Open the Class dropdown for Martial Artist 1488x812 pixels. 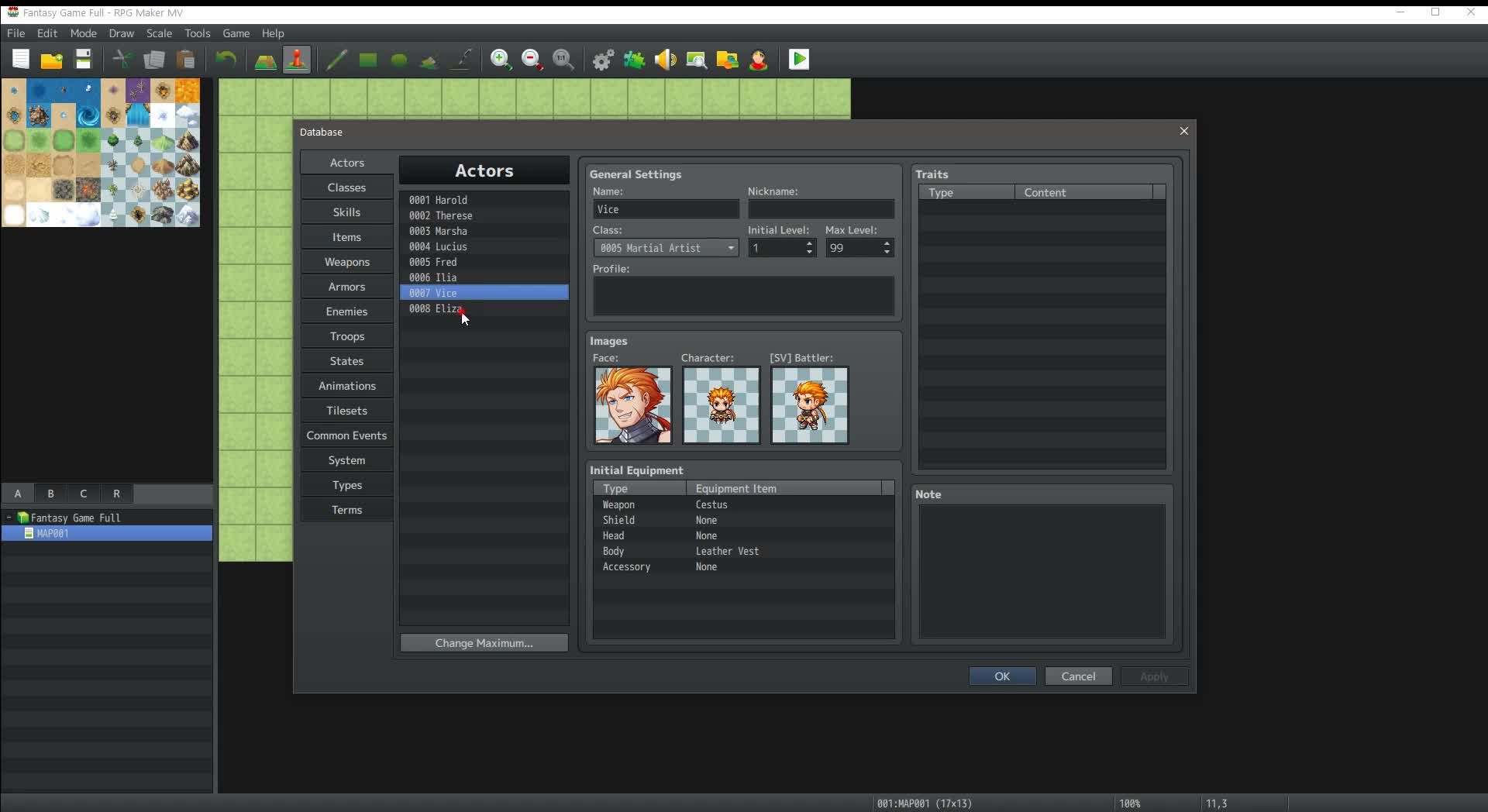pyautogui.click(x=730, y=248)
